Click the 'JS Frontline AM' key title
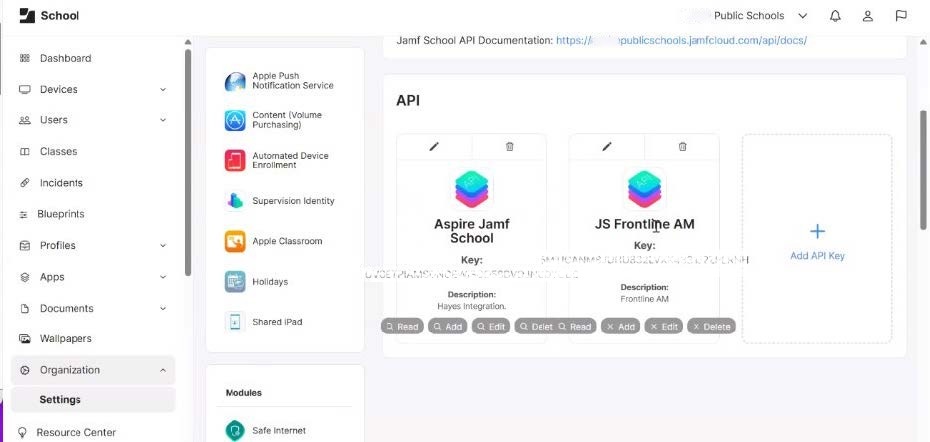The image size is (930, 442). pos(645,224)
